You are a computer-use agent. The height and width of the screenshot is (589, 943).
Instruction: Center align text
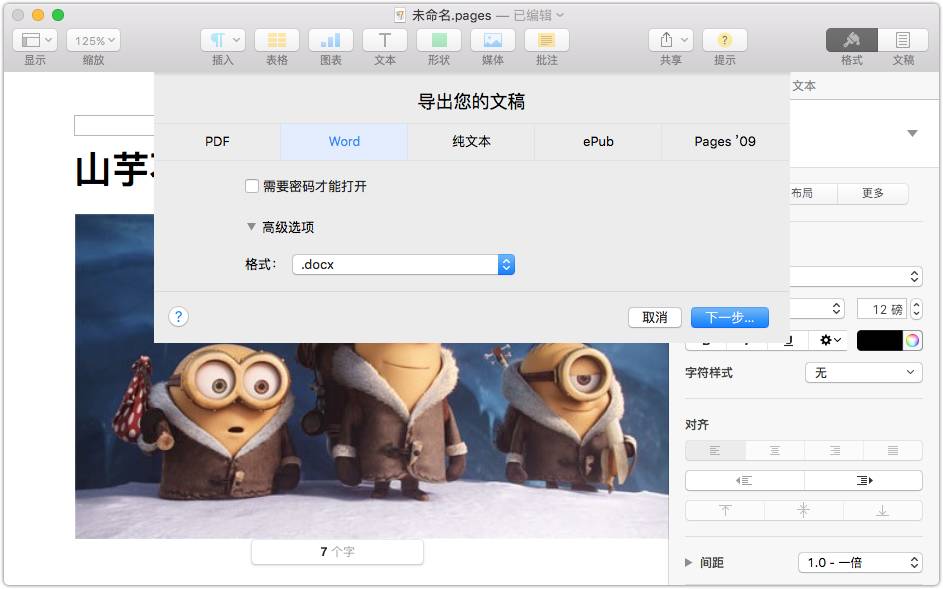[x=775, y=451]
